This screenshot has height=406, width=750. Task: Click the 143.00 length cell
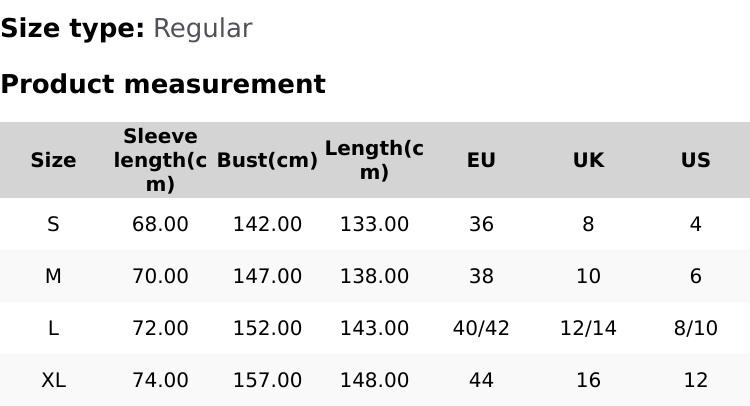[x=374, y=328]
